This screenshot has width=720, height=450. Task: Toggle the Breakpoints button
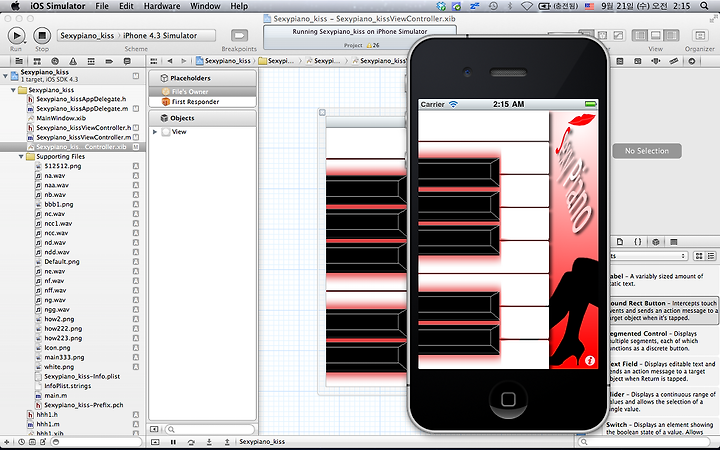[x=239, y=35]
